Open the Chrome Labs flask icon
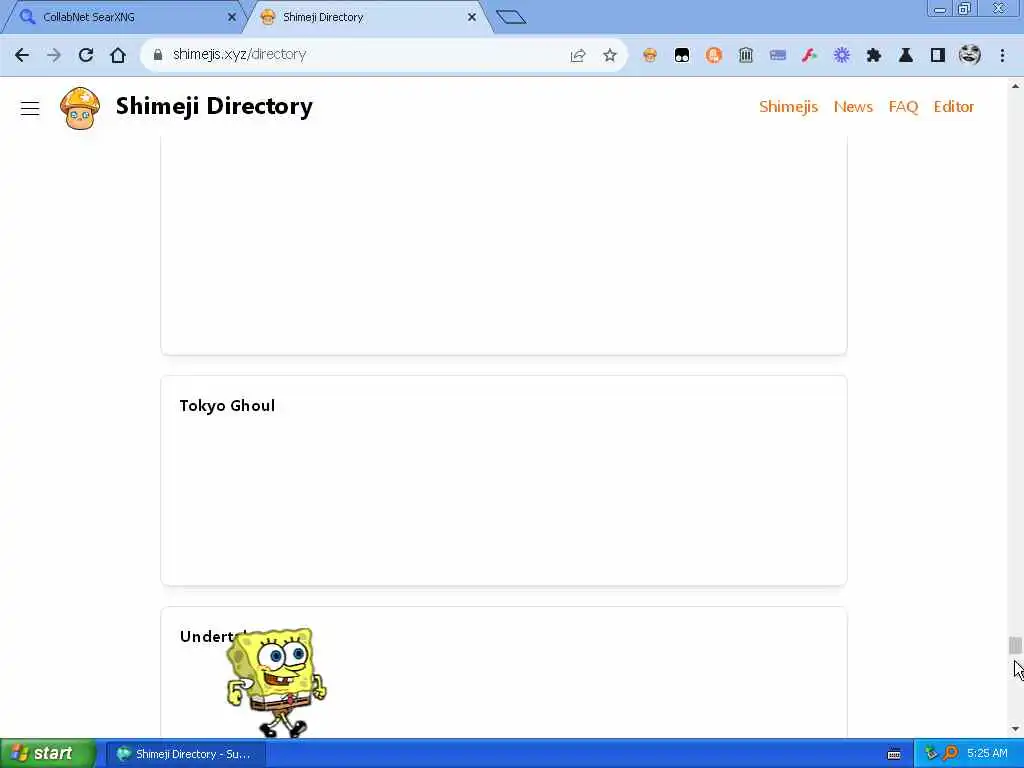 (x=906, y=56)
